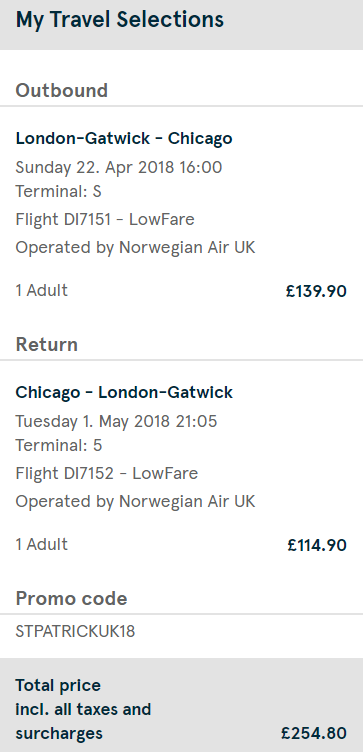Select Flight DI7151 - LowFare line

coord(105,220)
